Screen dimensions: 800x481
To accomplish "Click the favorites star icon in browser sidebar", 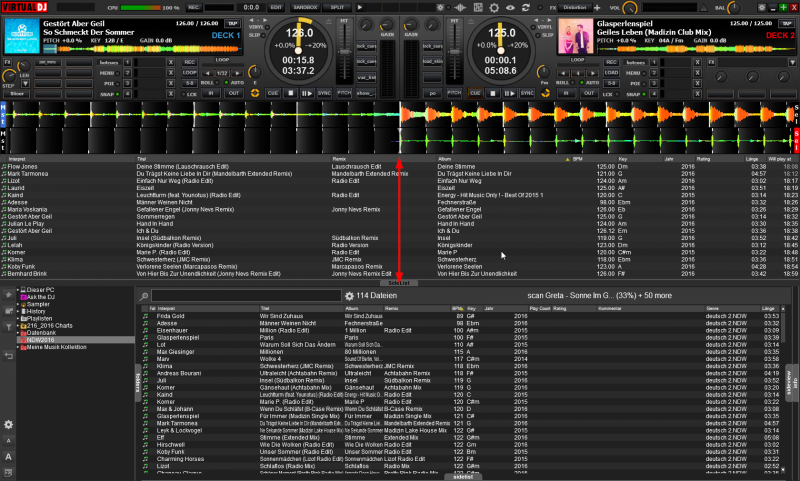I will (x=8, y=295).
